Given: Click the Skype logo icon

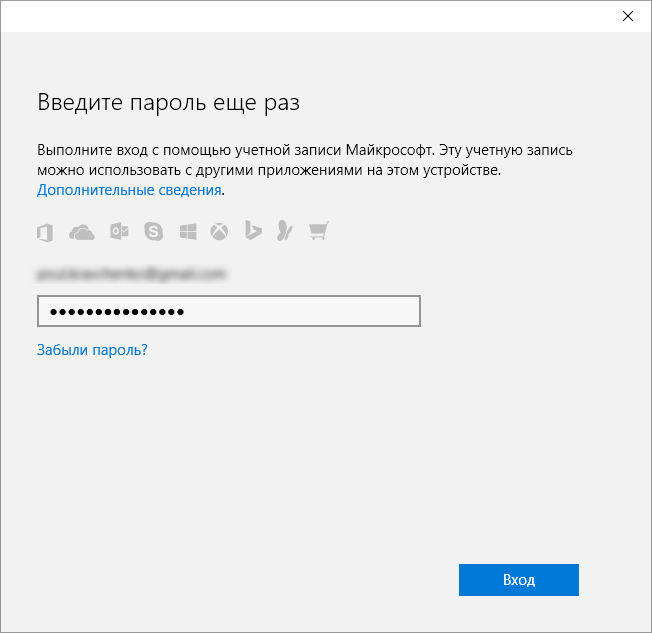Looking at the screenshot, I should 153,232.
